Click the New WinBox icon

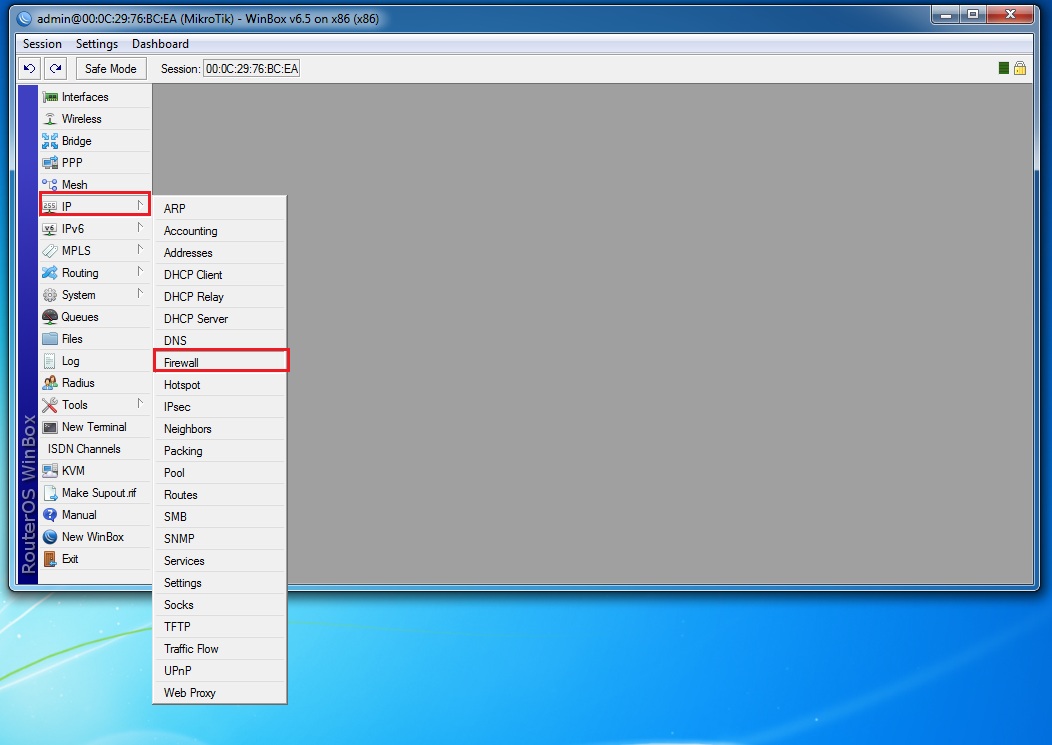coord(50,537)
